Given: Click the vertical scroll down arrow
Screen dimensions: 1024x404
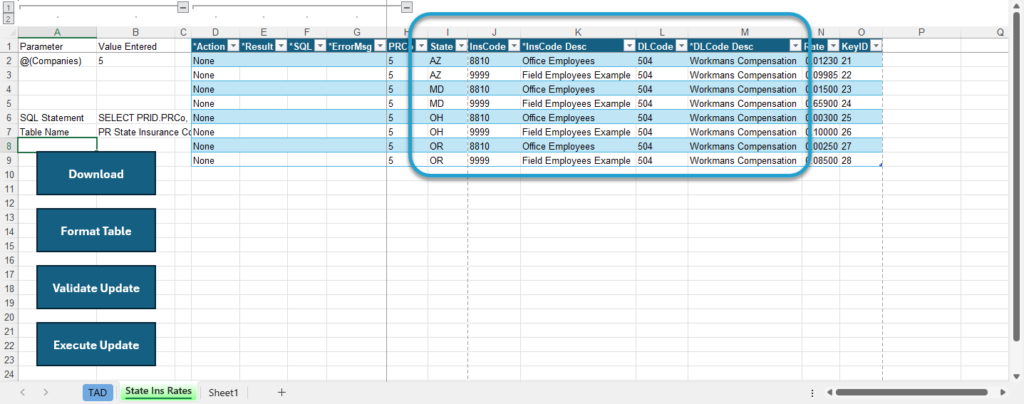Looking at the screenshot, I should (x=1015, y=377).
